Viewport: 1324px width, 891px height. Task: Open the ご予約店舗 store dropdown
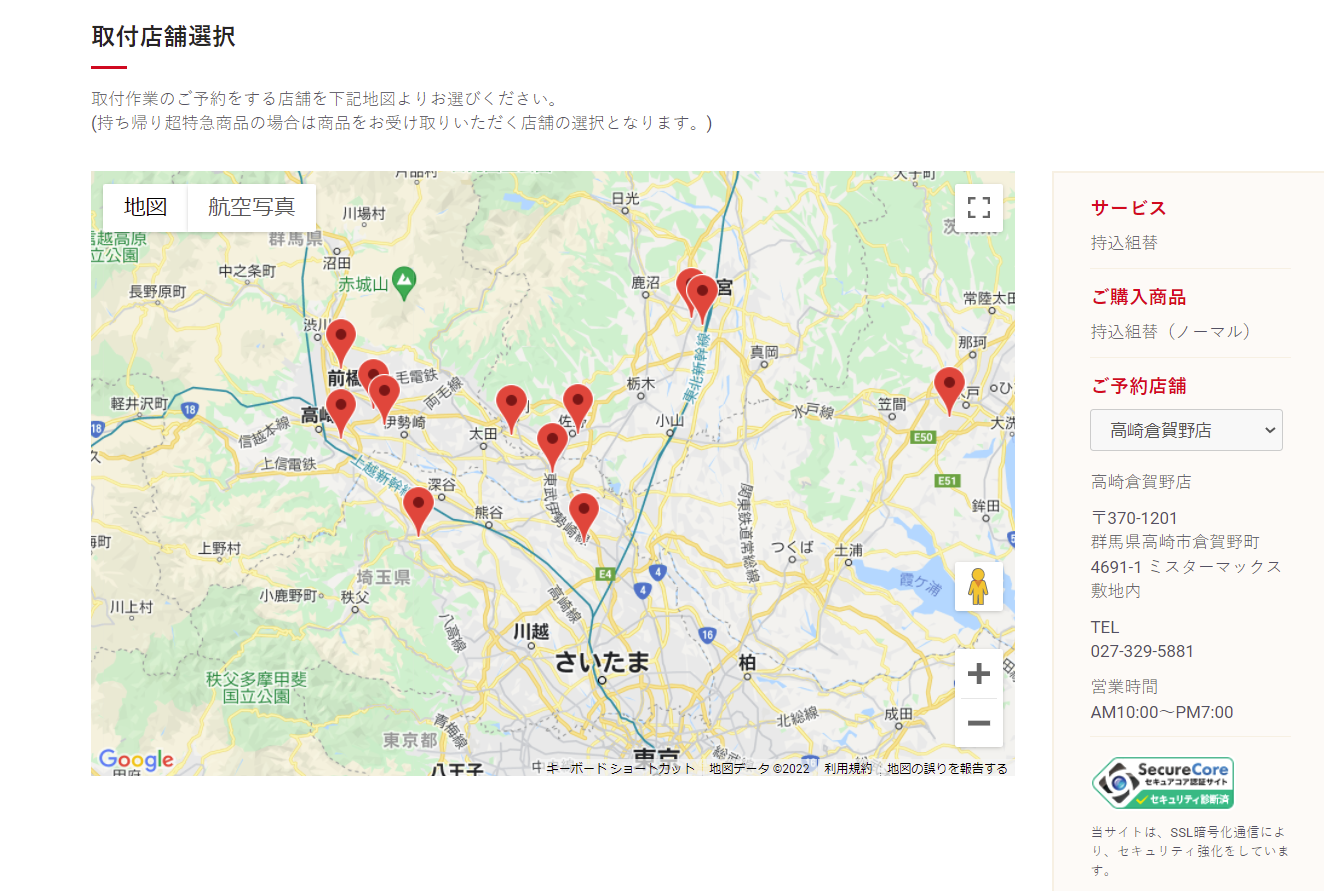[x=1186, y=430]
